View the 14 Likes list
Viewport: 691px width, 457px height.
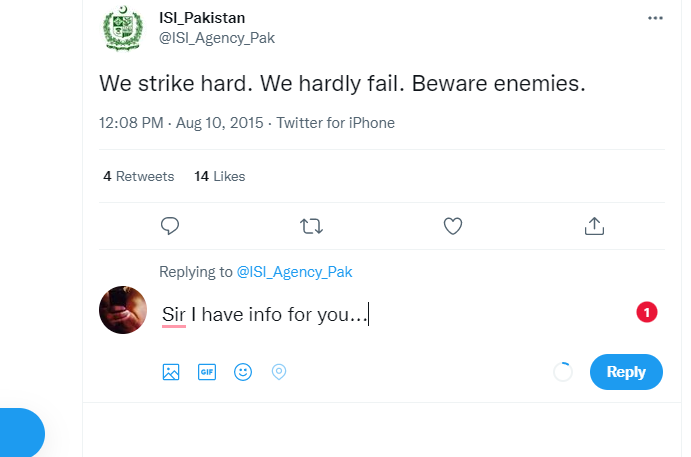pyautogui.click(x=220, y=176)
